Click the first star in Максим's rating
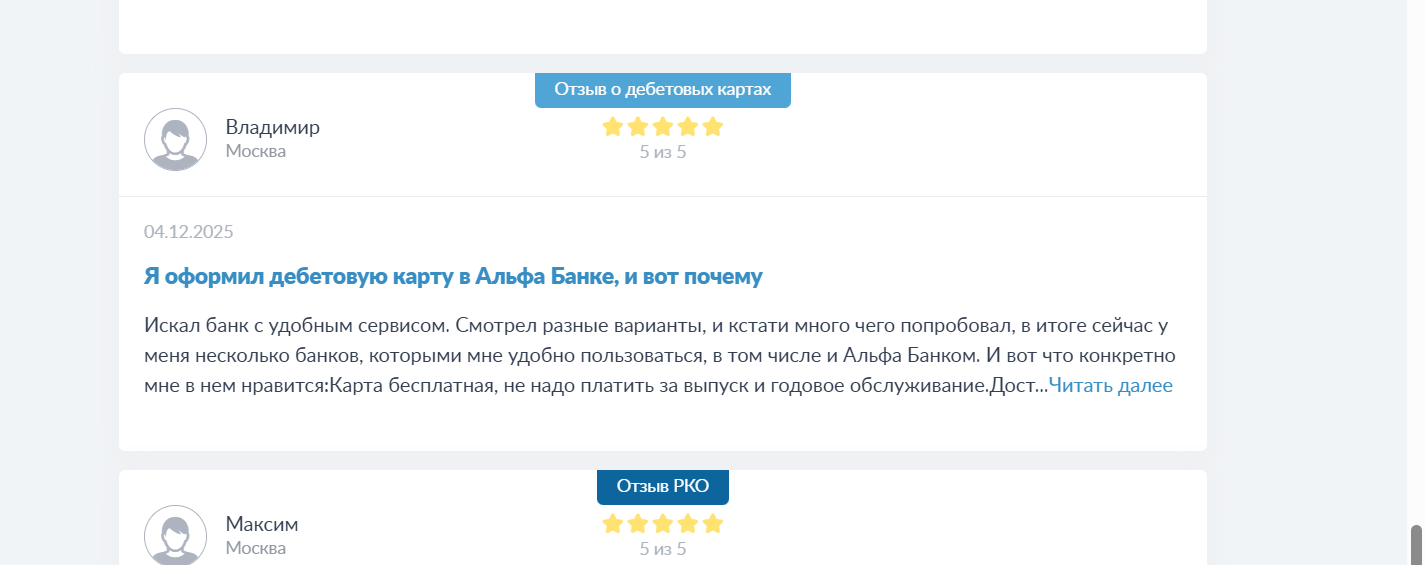Screen dimensions: 1425x565 click(x=613, y=524)
